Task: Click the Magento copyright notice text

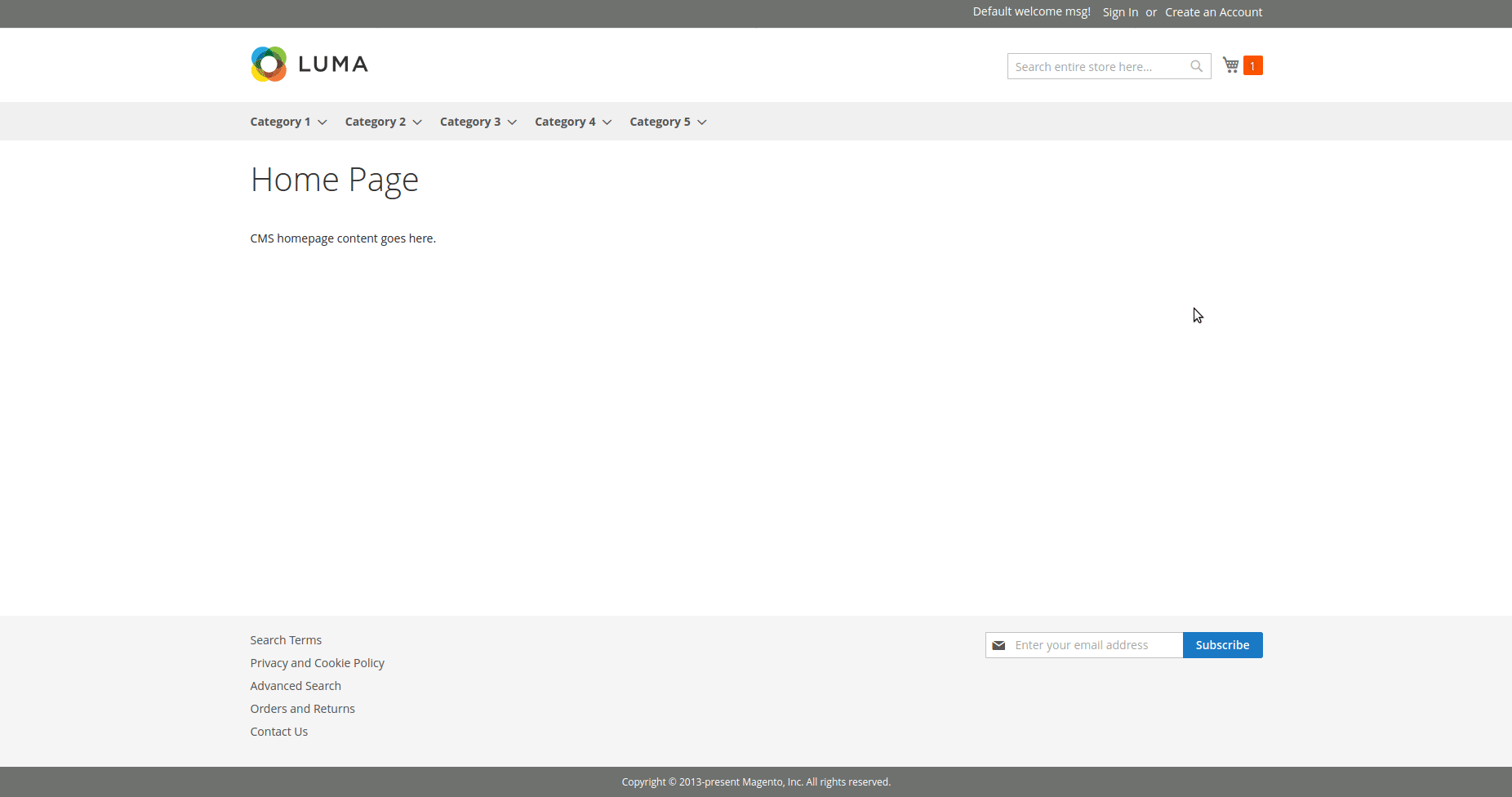Action: point(756,782)
